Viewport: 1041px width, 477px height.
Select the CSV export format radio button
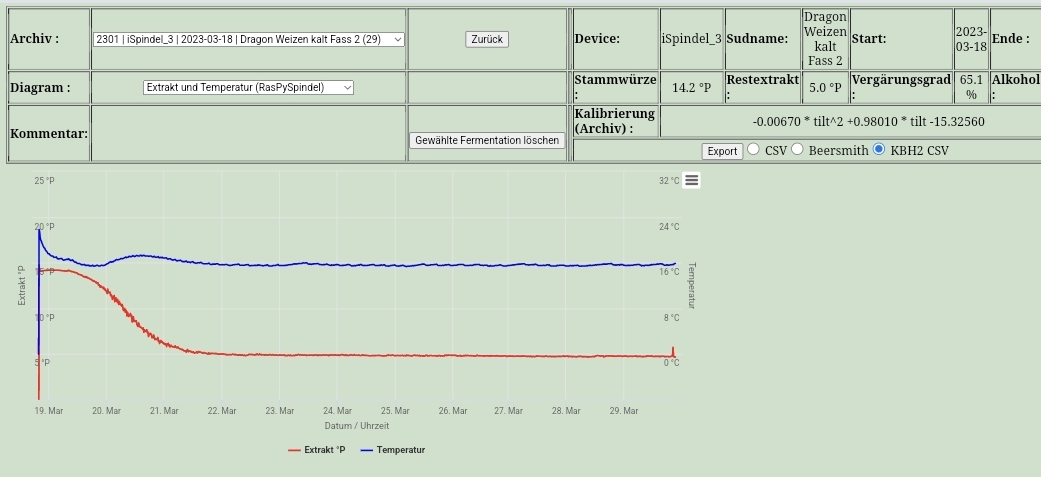point(753,149)
